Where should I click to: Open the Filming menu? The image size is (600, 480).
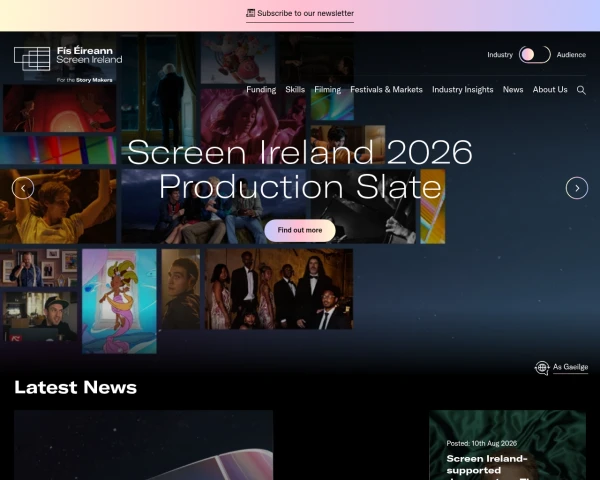328,90
